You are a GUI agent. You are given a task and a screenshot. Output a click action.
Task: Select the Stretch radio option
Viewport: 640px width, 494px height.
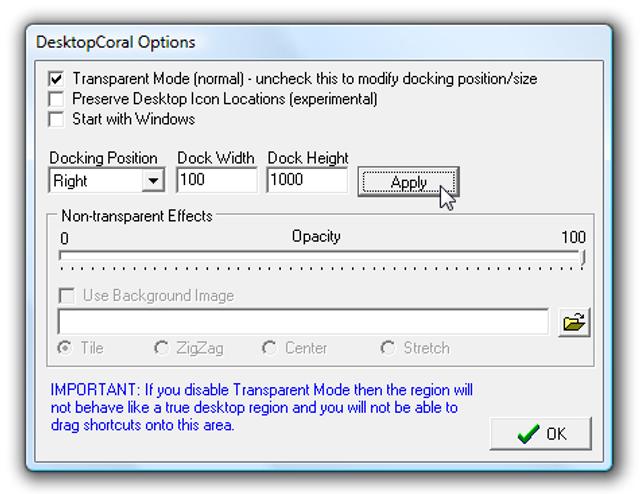(x=388, y=348)
